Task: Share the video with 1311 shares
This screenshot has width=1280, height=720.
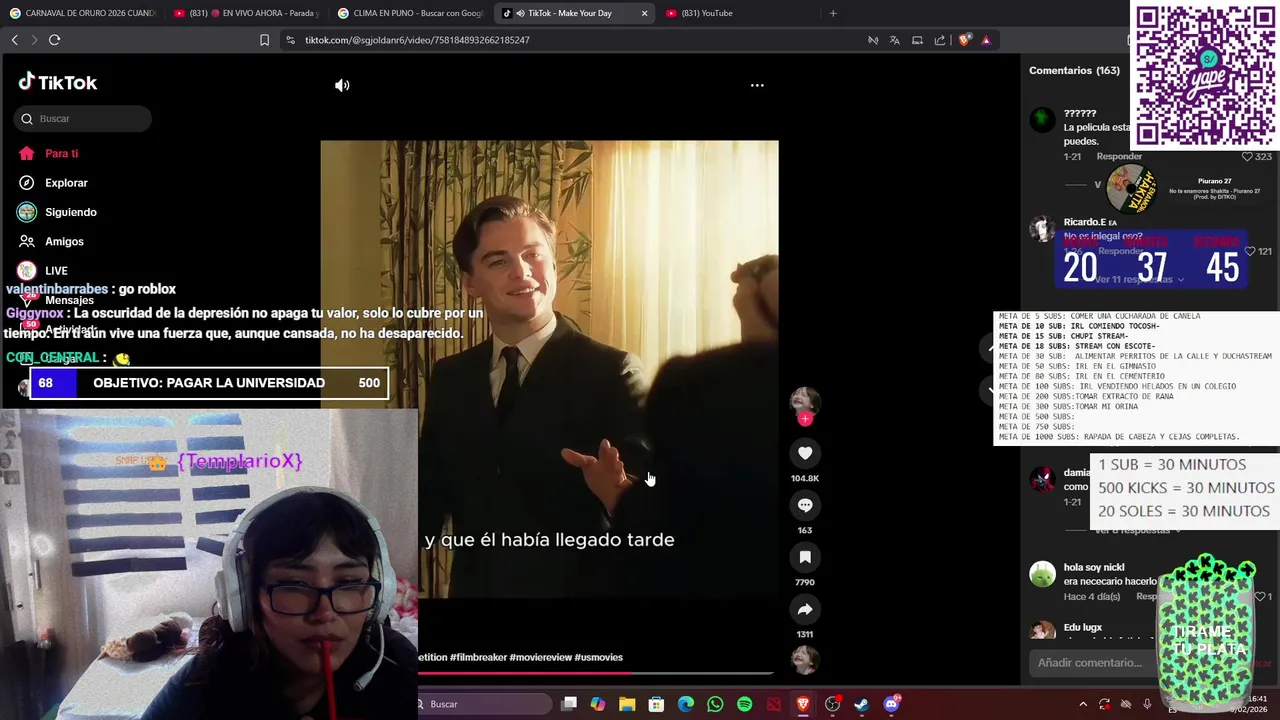Action: pyautogui.click(x=805, y=609)
